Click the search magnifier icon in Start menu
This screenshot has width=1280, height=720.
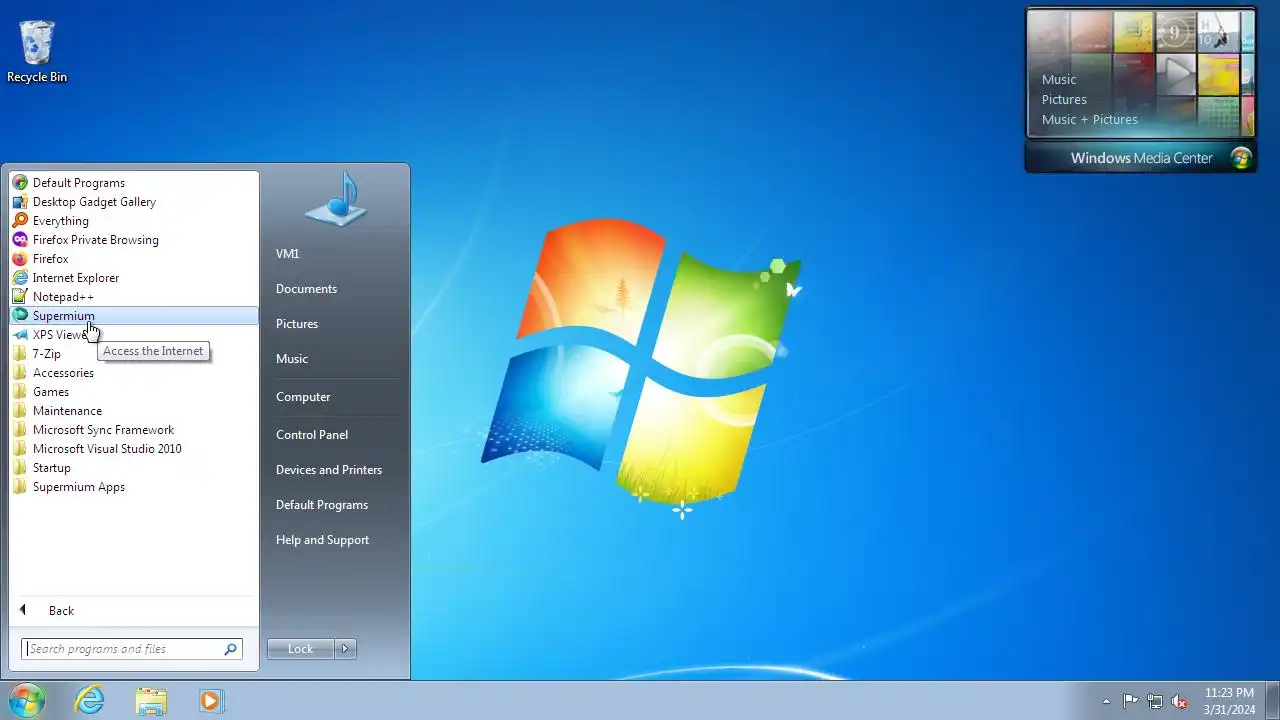click(x=231, y=649)
